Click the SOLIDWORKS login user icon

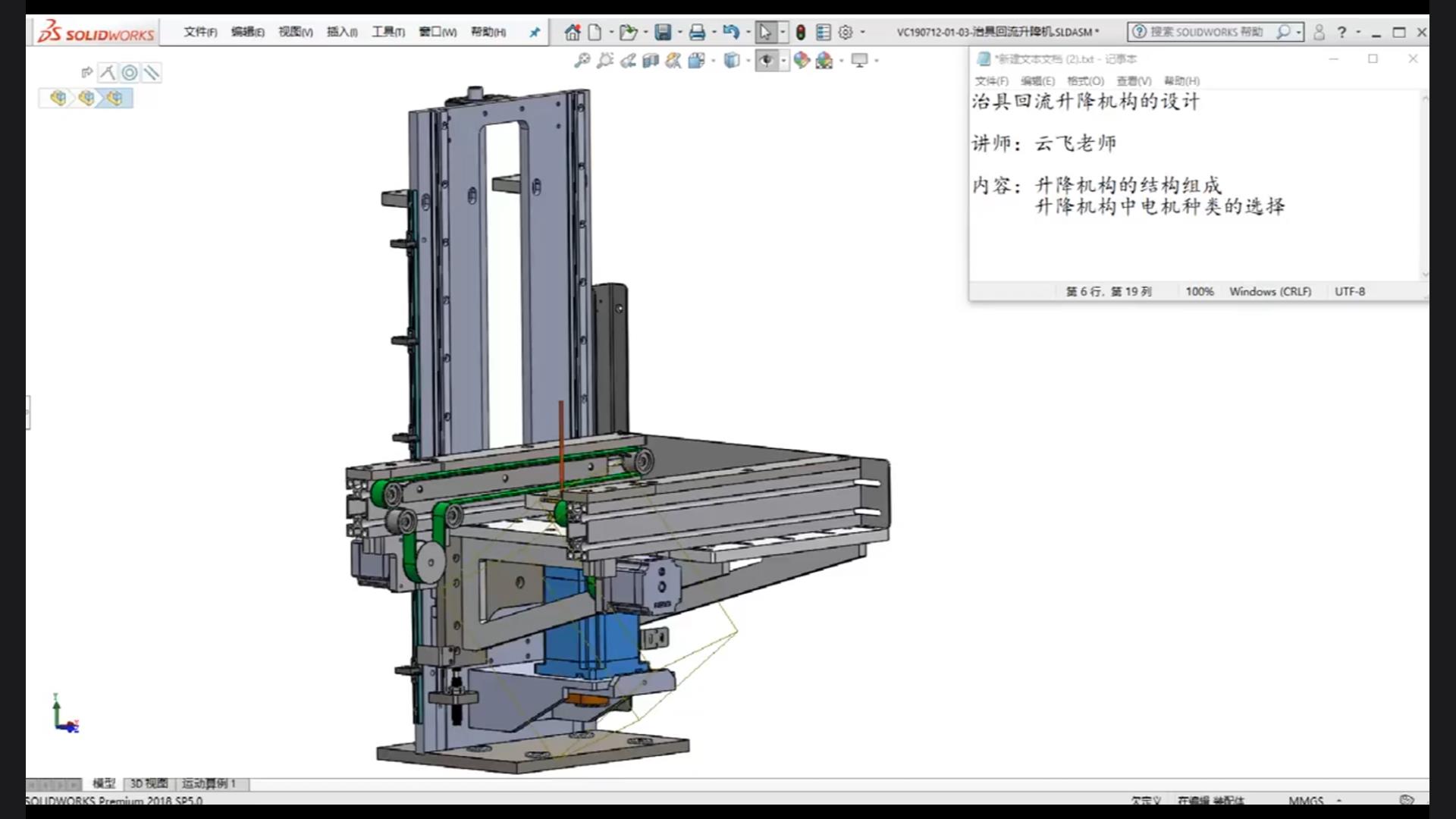(x=1319, y=32)
